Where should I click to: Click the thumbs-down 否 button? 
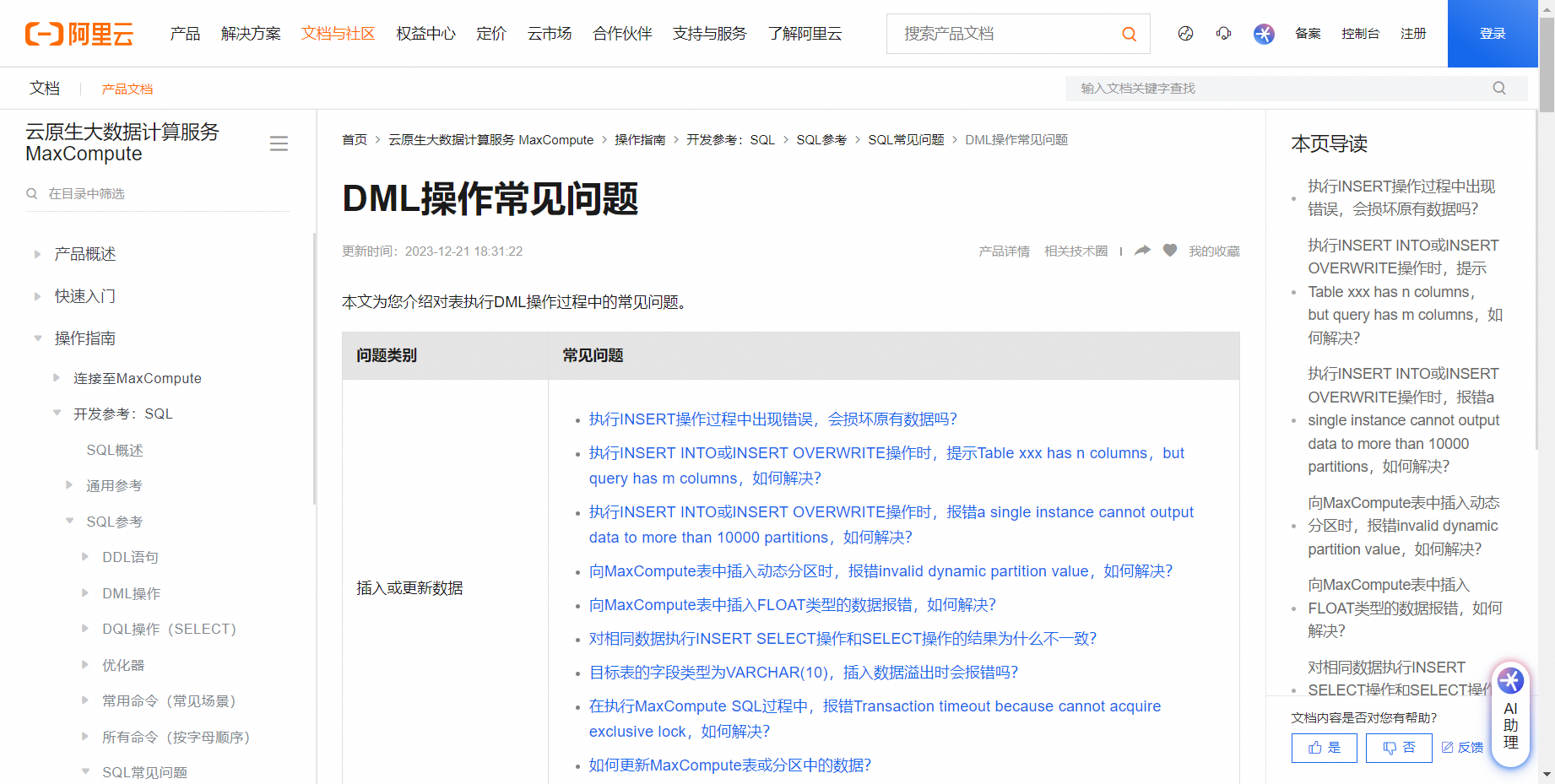point(1399,748)
